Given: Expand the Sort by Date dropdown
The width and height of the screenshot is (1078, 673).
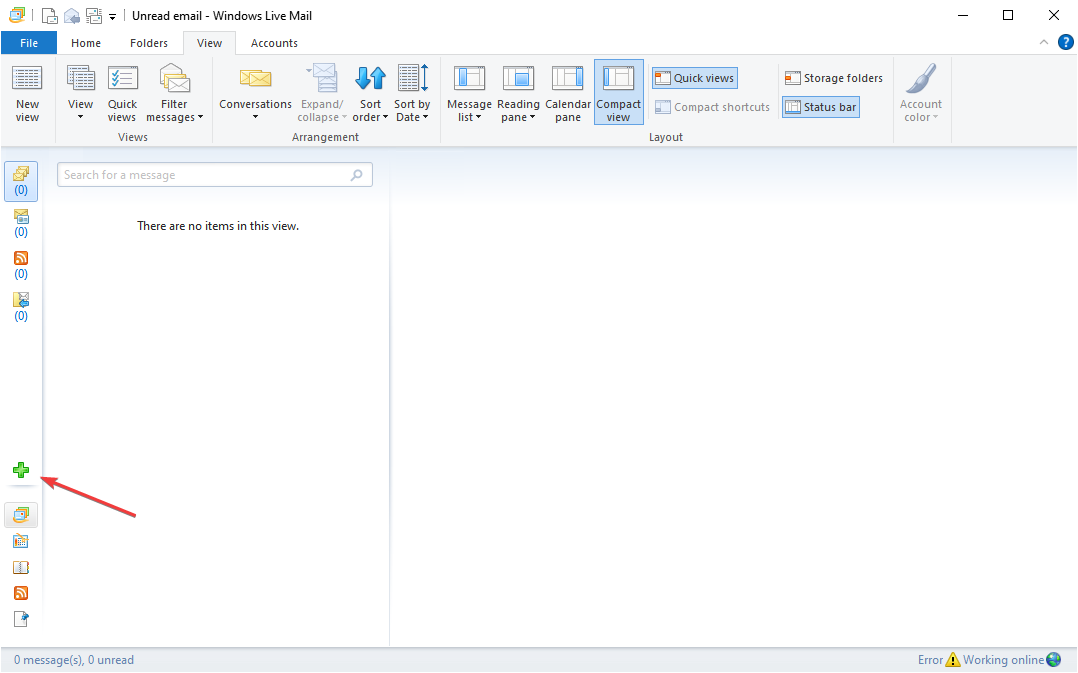Looking at the screenshot, I should click(412, 93).
